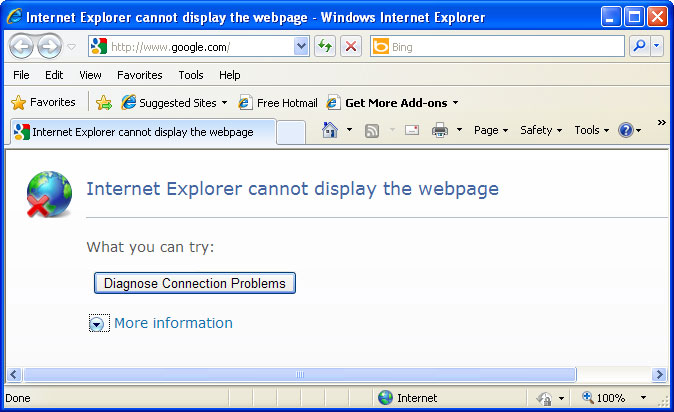Open the View menu
674x412 pixels.
(90, 75)
